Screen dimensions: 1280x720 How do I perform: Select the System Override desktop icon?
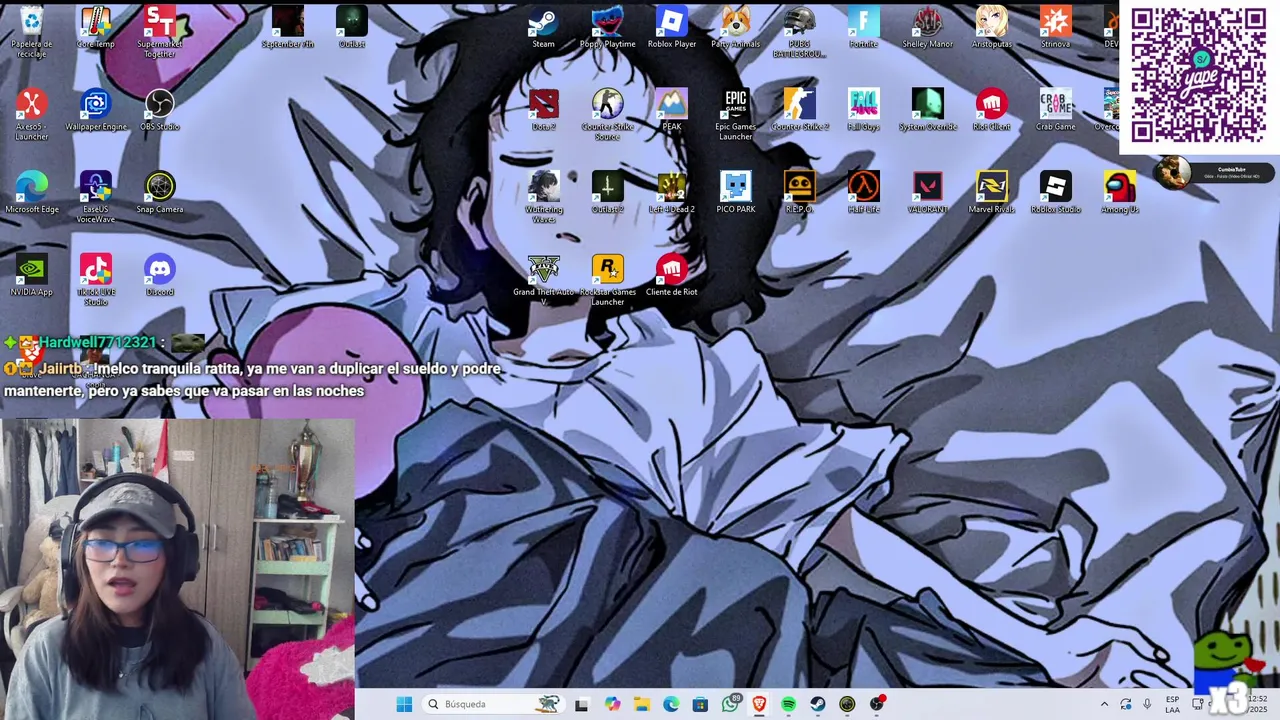coord(927,110)
